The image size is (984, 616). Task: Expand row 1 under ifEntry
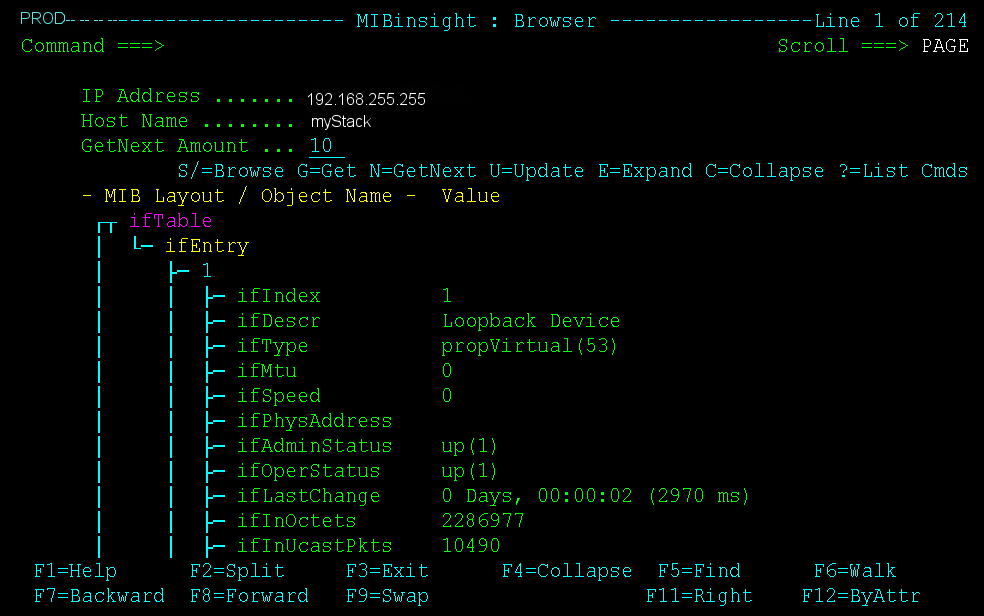[x=206, y=270]
